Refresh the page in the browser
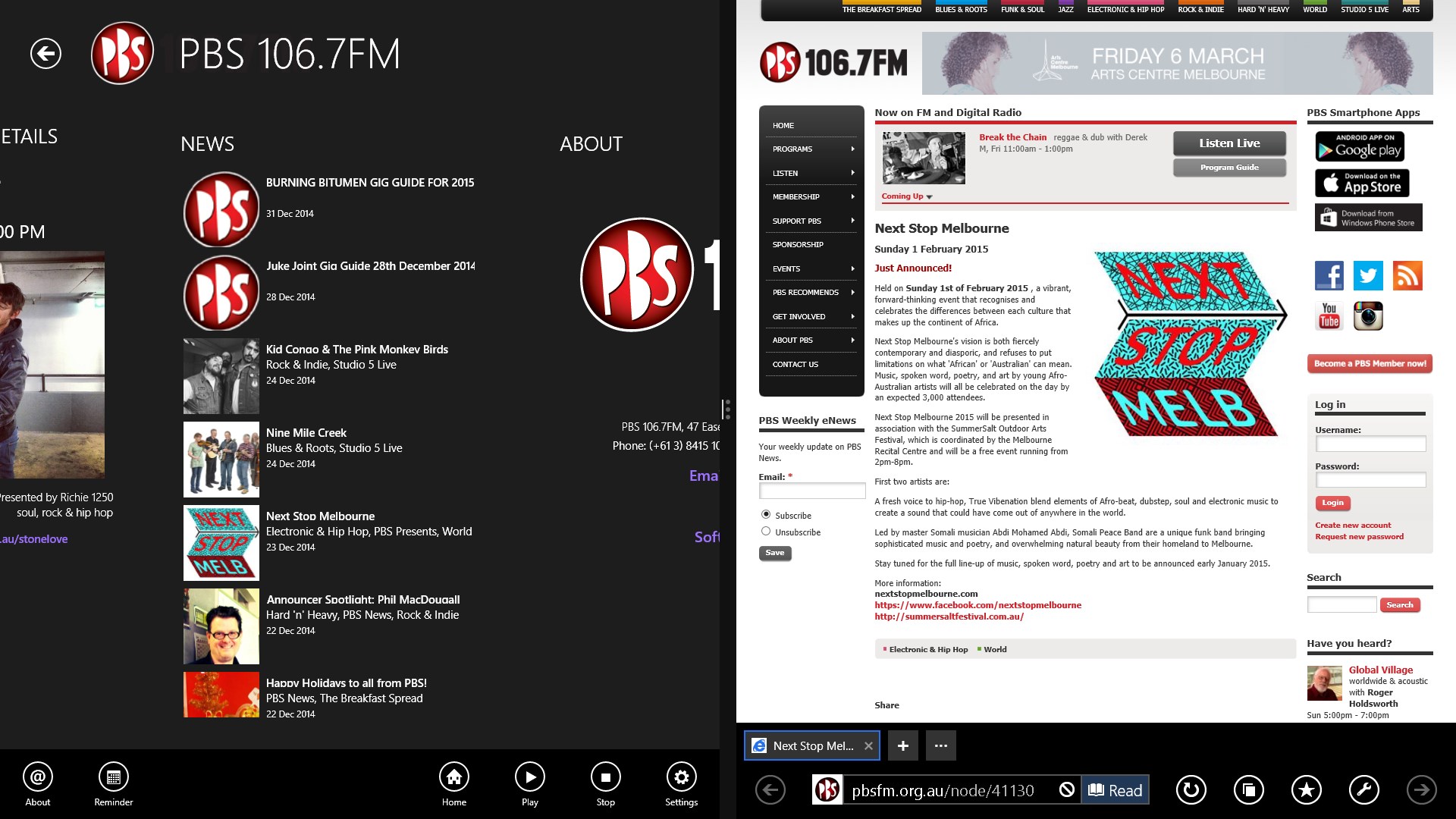Screen dimensions: 1456x819 pos(1191,790)
